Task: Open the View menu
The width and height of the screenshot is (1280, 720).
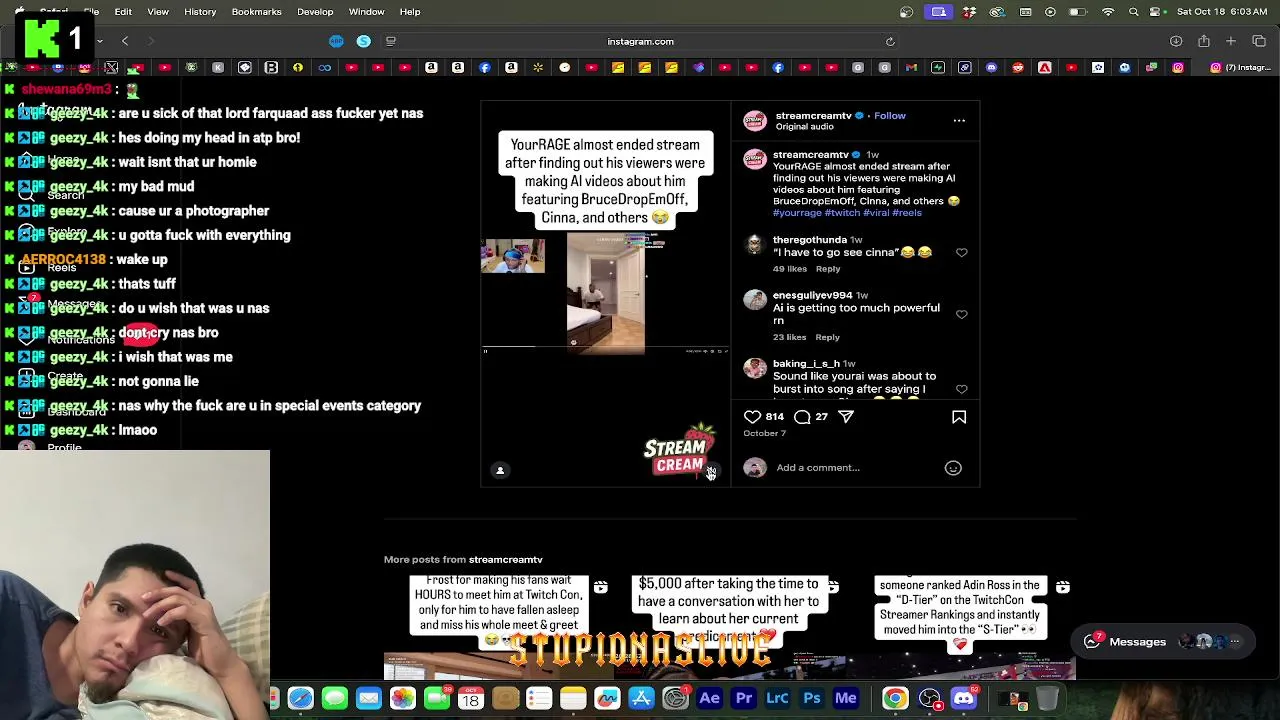Action: tap(158, 12)
